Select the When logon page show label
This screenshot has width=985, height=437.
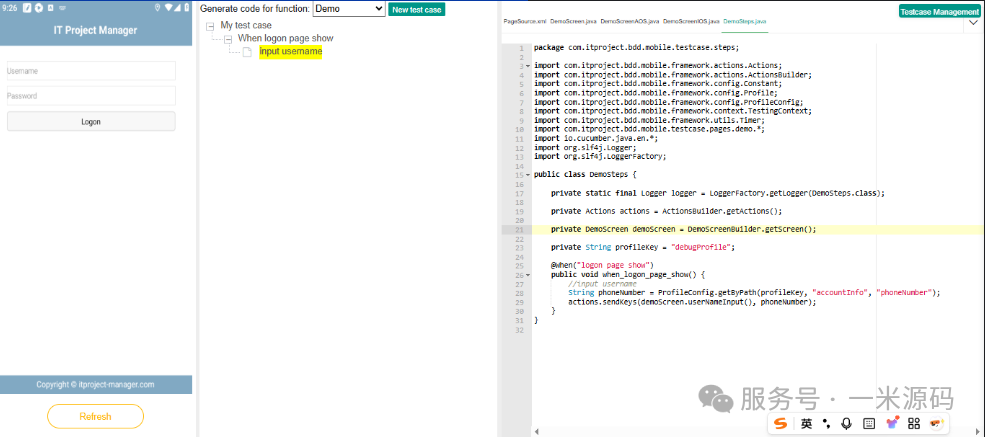tap(286, 38)
